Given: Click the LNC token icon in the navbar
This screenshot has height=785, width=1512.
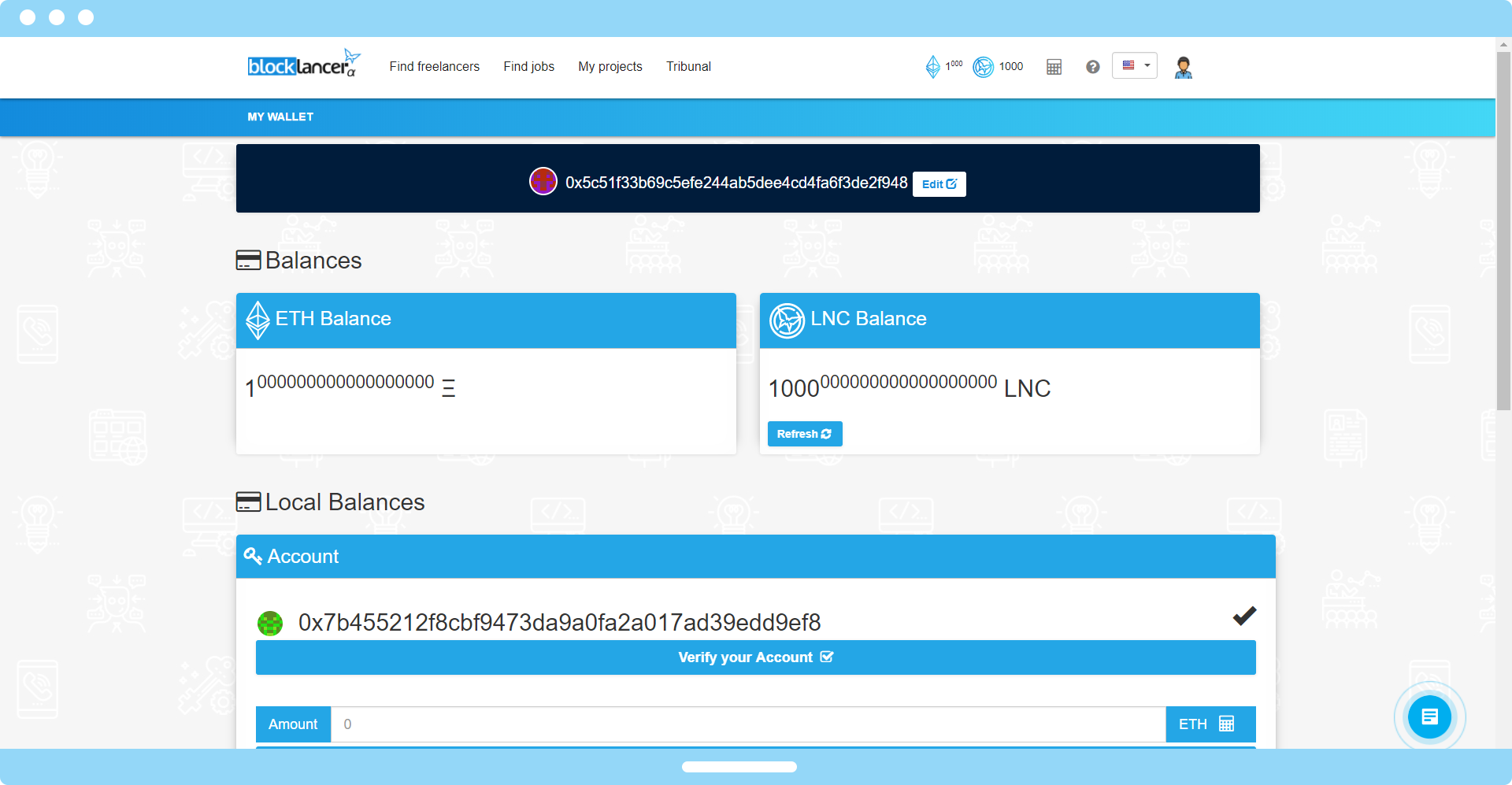Looking at the screenshot, I should tap(983, 67).
